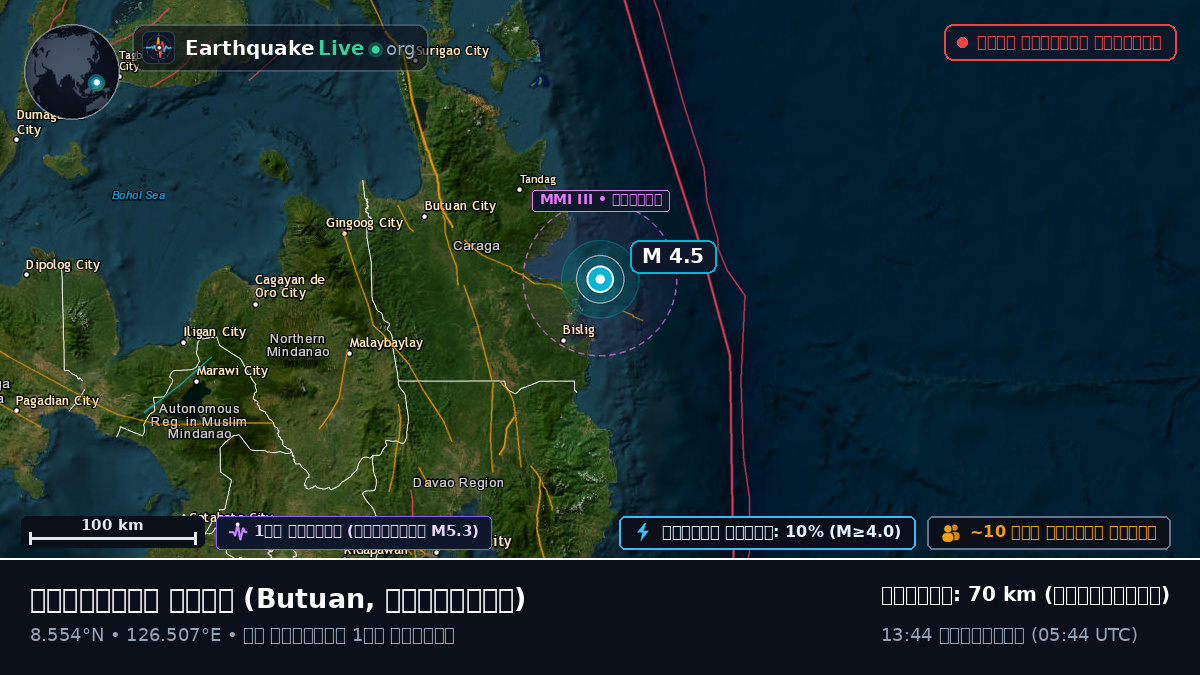Screen dimensions: 1200x675
Task: Click the people icon in the ~10 badge
Action: click(951, 533)
